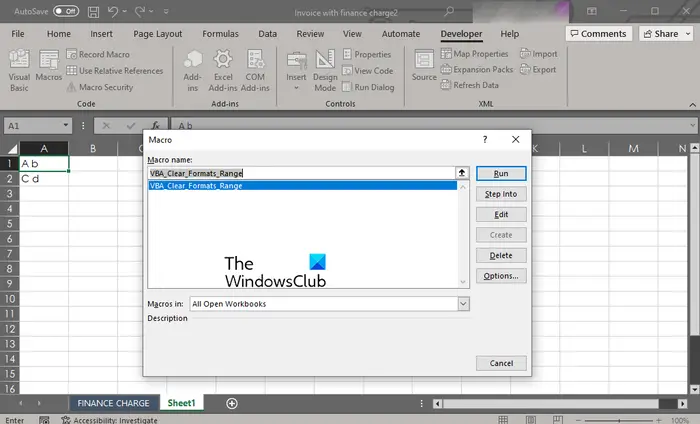Open the XML Source pane
This screenshot has width=700, height=424.
point(424,66)
